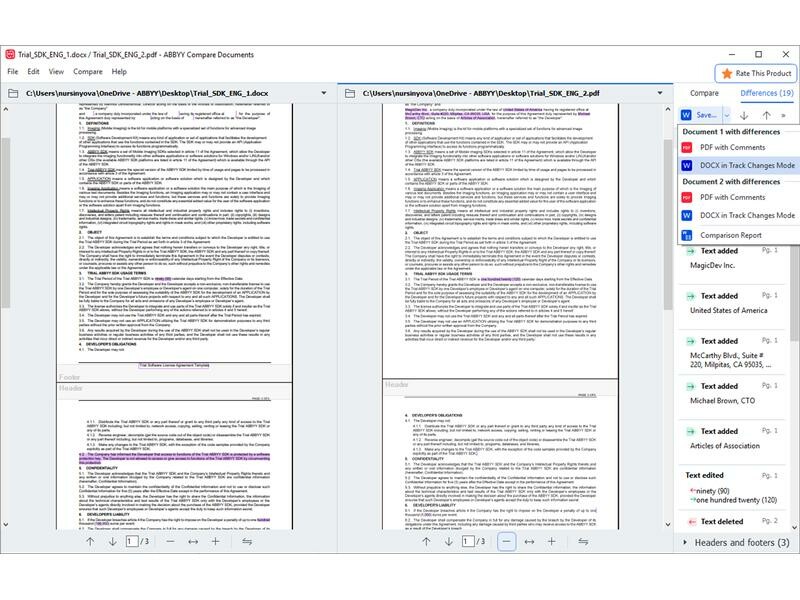Go to next difference with down arrow
Image resolution: width=800 pixels, height=600 pixels.
tap(744, 115)
